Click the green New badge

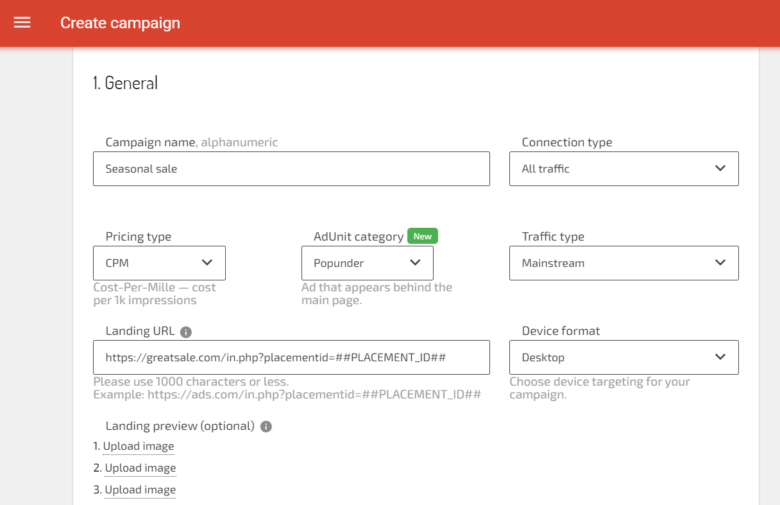[422, 236]
